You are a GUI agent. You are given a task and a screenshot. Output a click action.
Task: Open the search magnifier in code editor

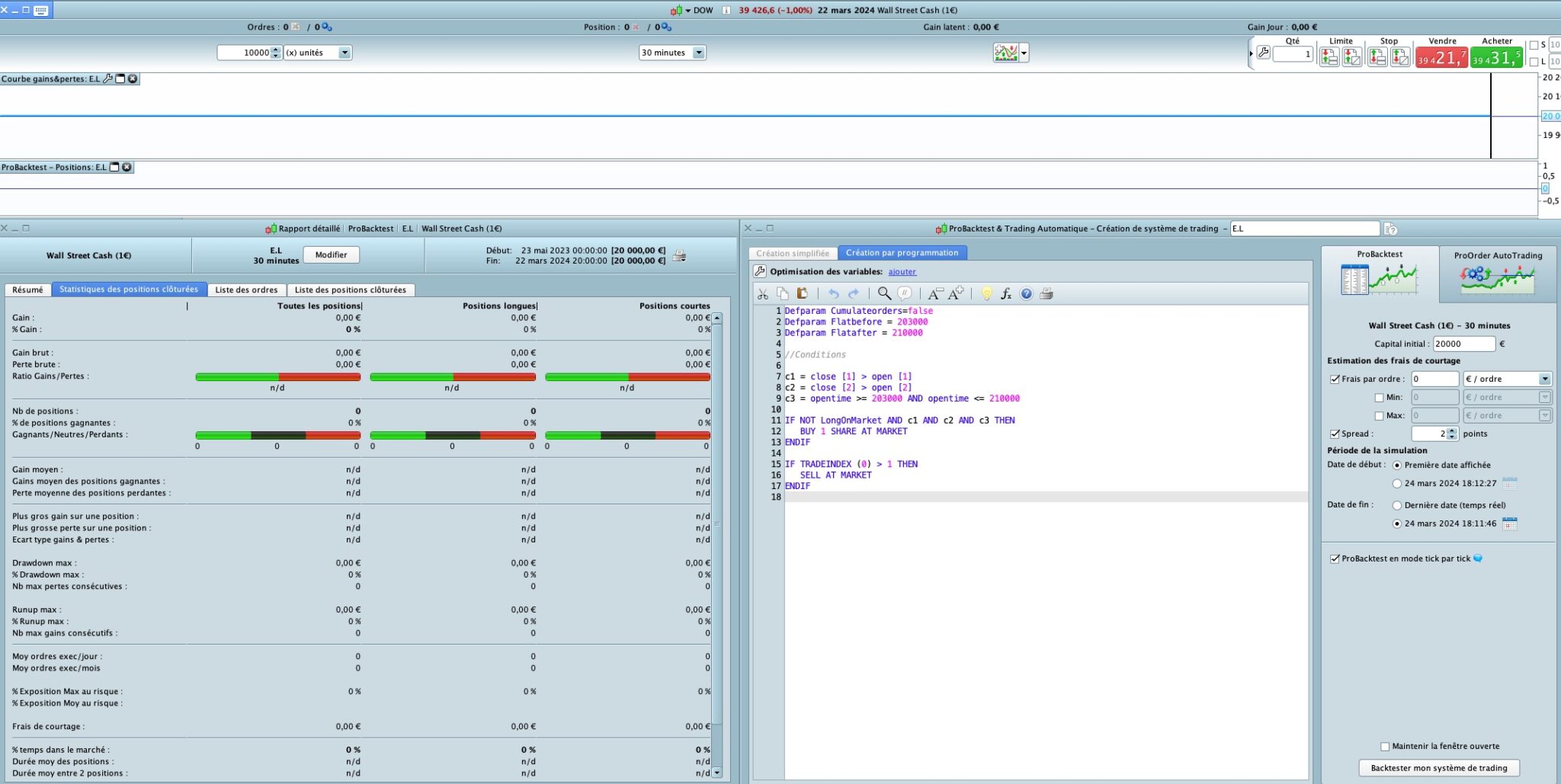point(884,294)
